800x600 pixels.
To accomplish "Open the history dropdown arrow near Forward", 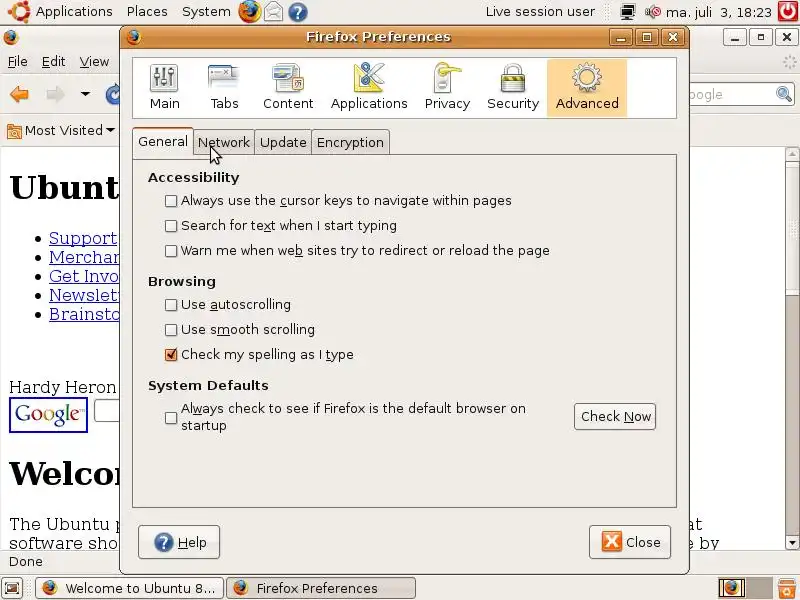I will click(x=85, y=94).
